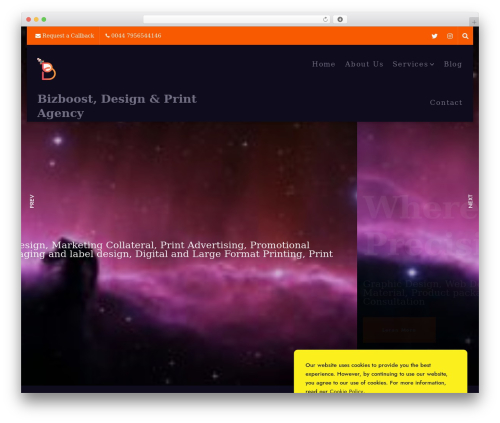This screenshot has height=423, width=500.
Task: Click the browser extension icon beside address bar
Action: point(340,19)
